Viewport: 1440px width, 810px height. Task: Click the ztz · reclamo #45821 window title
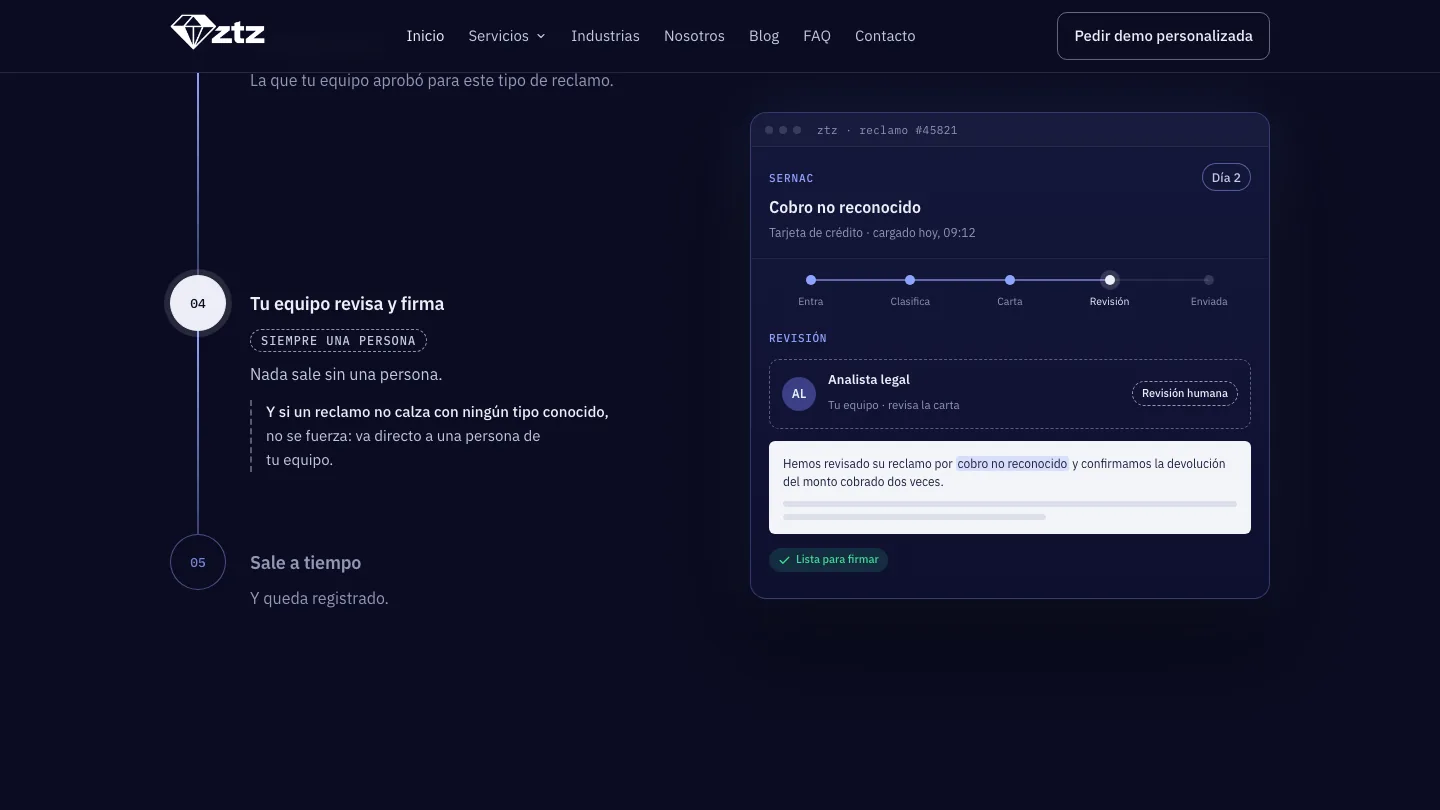(x=887, y=130)
